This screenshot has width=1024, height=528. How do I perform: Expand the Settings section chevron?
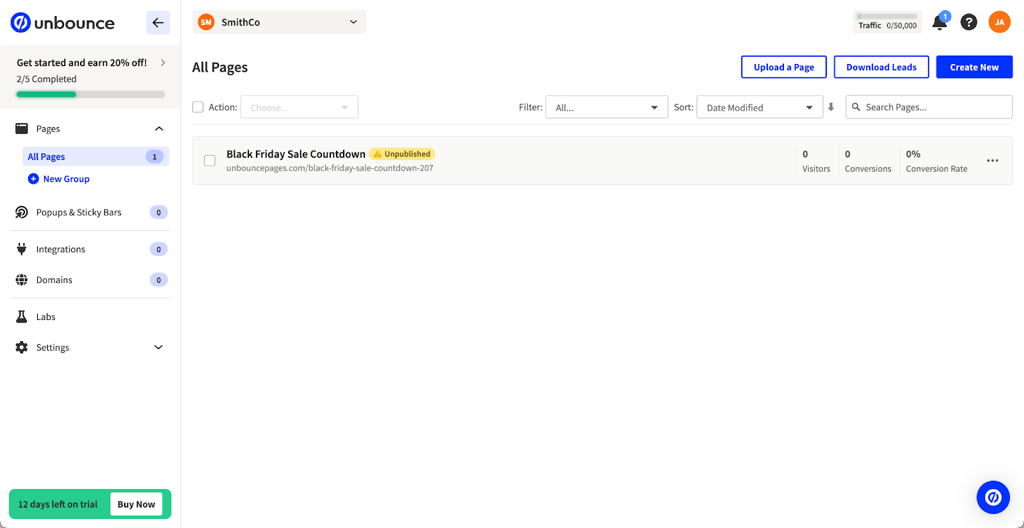(x=159, y=348)
